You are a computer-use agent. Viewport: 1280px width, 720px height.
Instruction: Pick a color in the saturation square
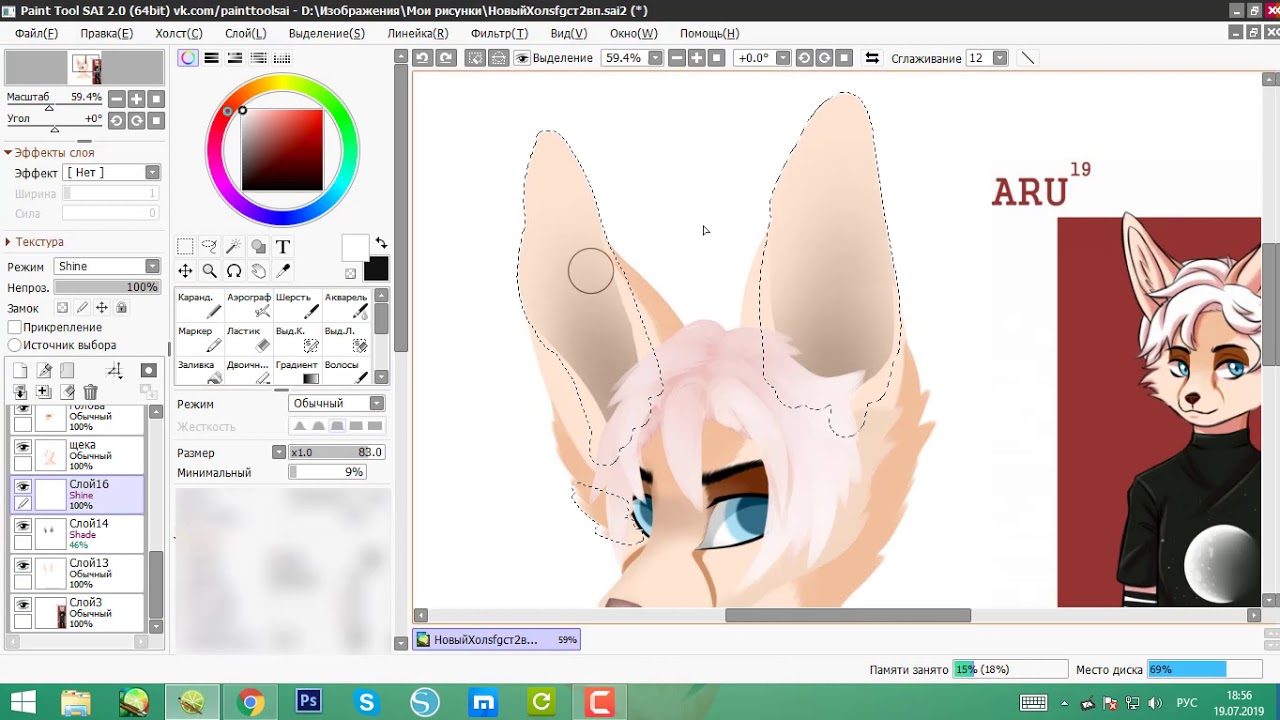[x=282, y=149]
